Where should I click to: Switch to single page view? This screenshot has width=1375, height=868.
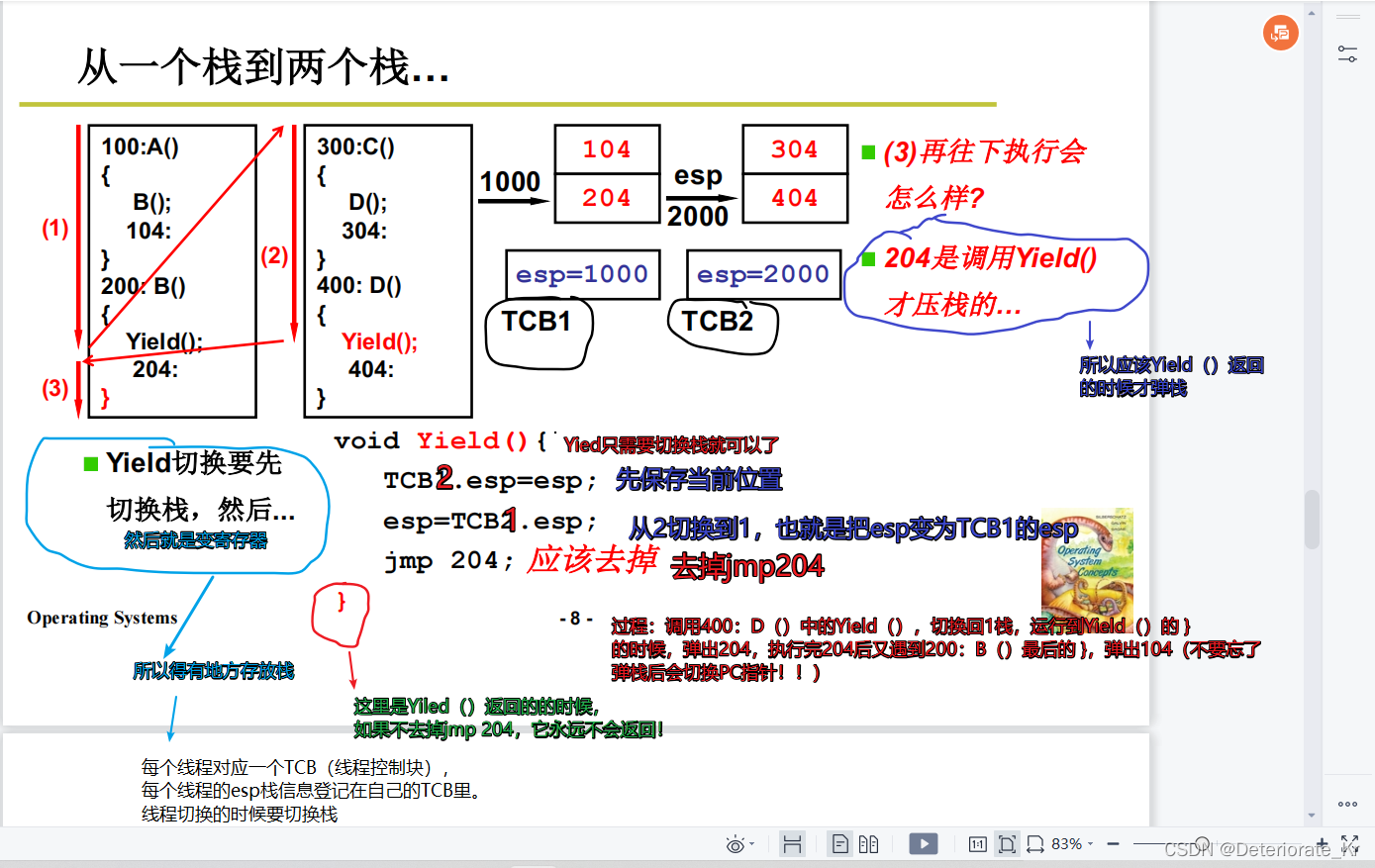839,844
